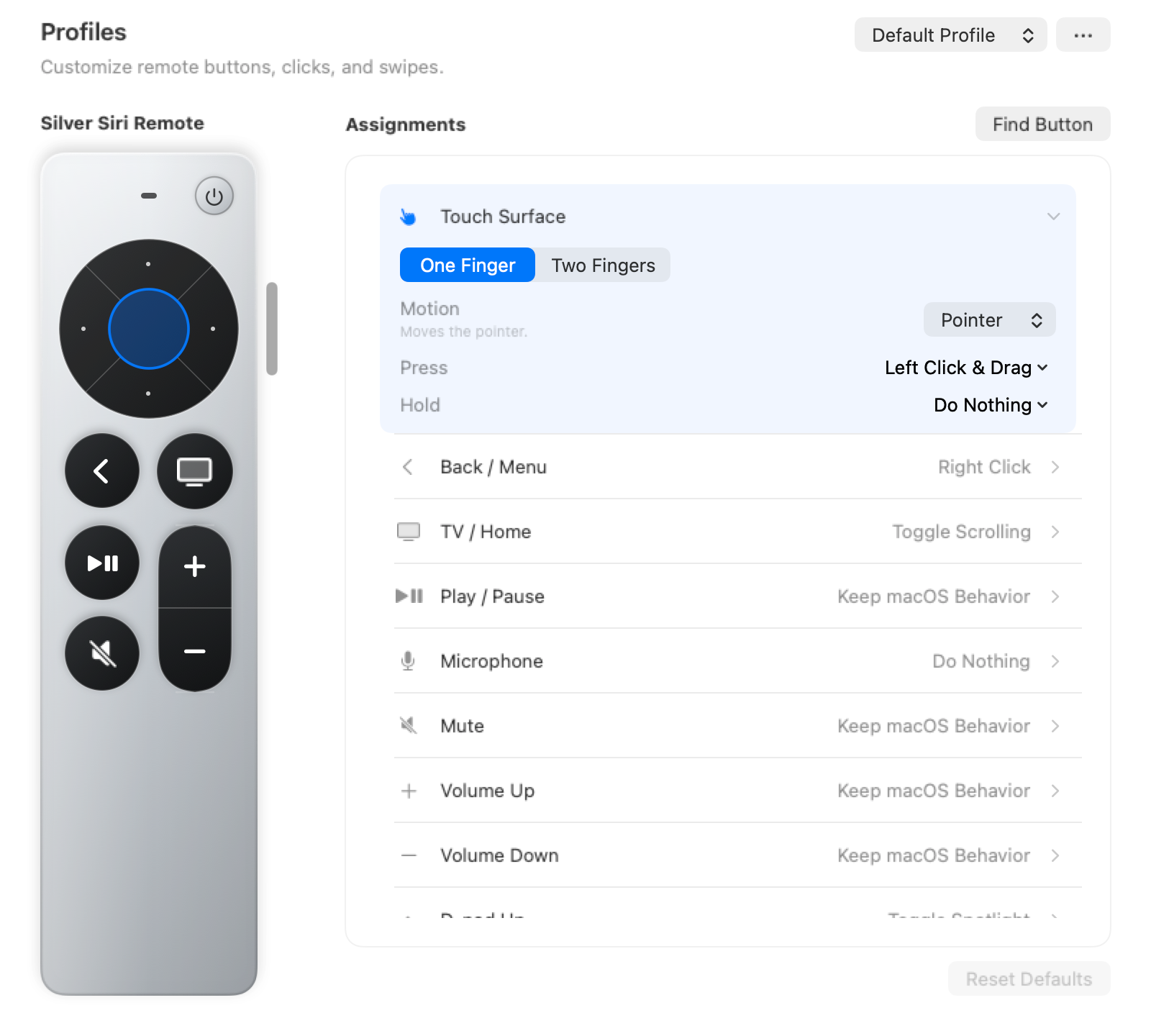Open the Press Left Click & Drag menu
1151x1036 pixels.
(x=966, y=368)
